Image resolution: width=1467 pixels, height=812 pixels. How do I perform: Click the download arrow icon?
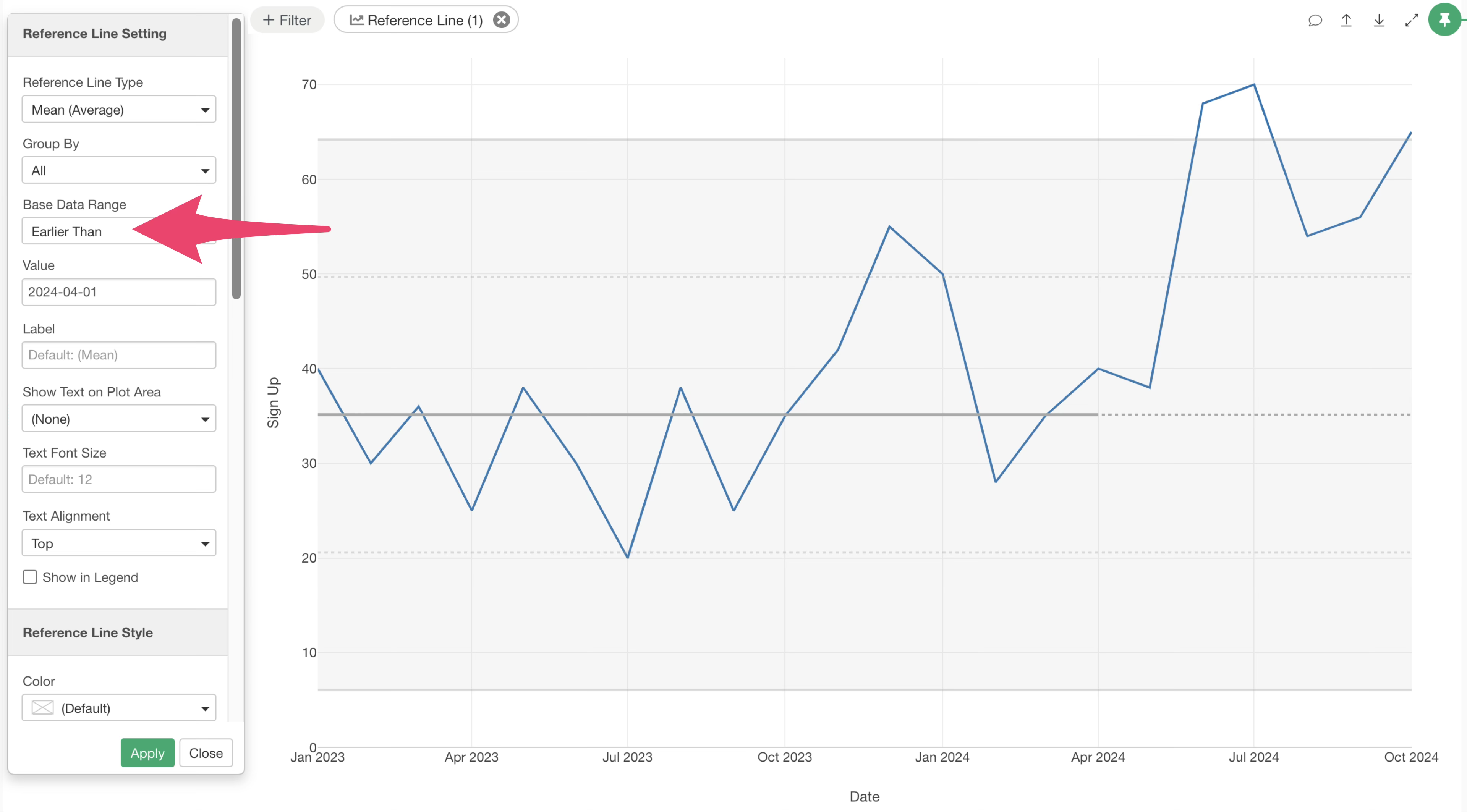tap(1379, 21)
